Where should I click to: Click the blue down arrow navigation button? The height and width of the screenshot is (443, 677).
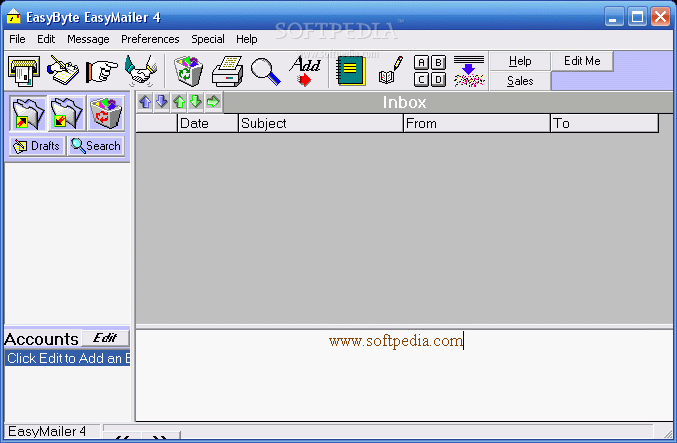tap(162, 102)
